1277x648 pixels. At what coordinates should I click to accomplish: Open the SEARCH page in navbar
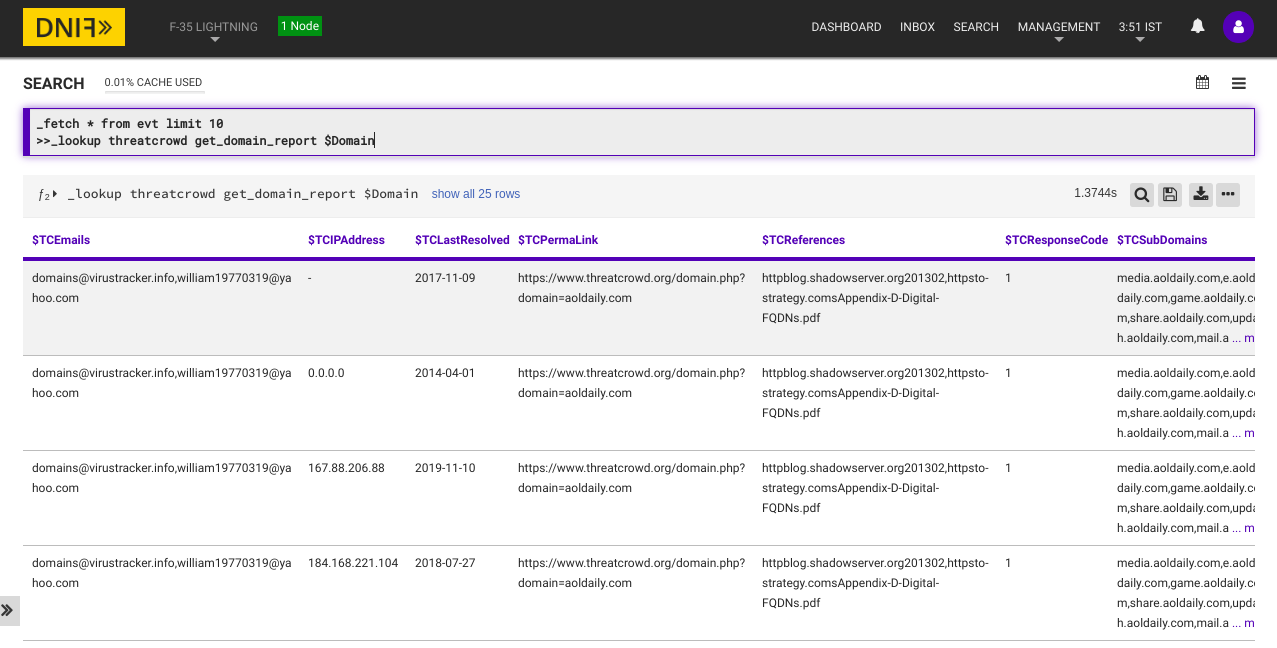click(976, 27)
